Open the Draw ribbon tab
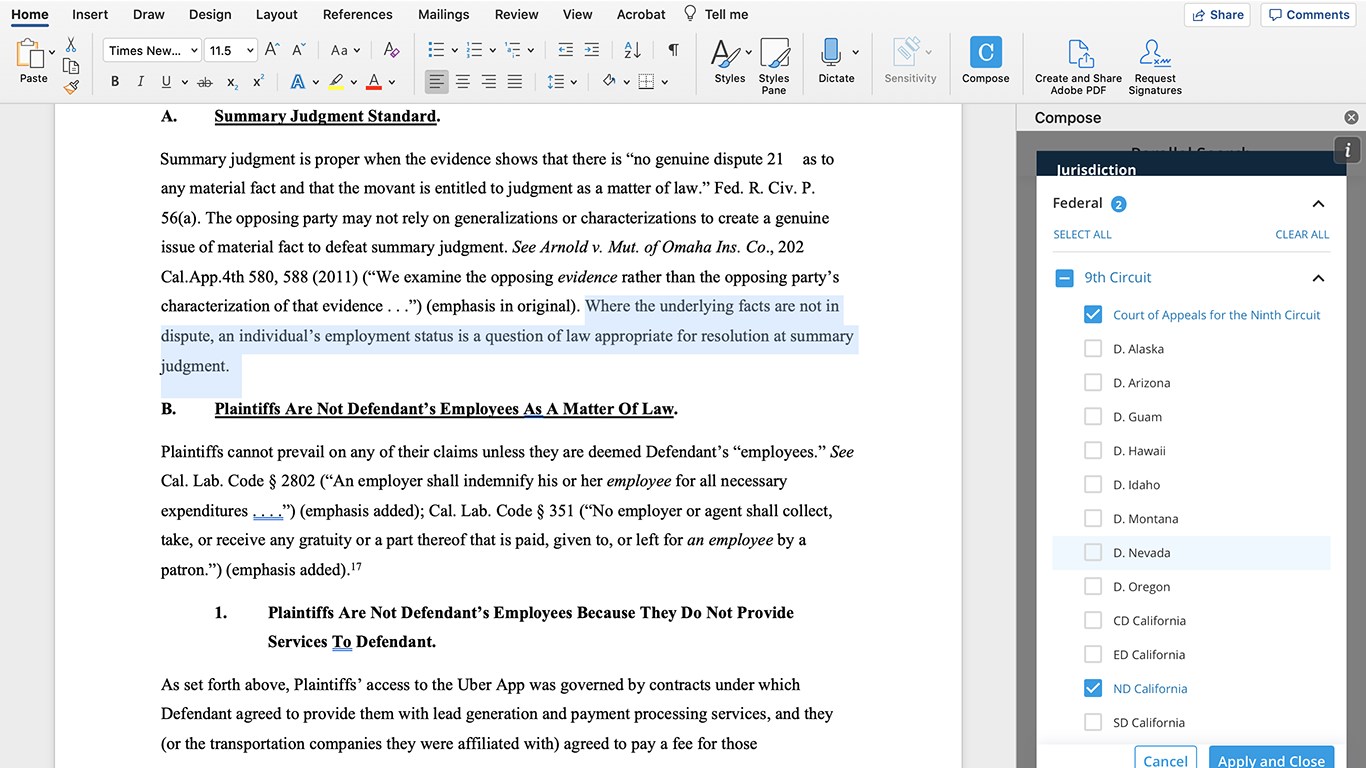Viewport: 1366px width, 768px height. pos(149,14)
